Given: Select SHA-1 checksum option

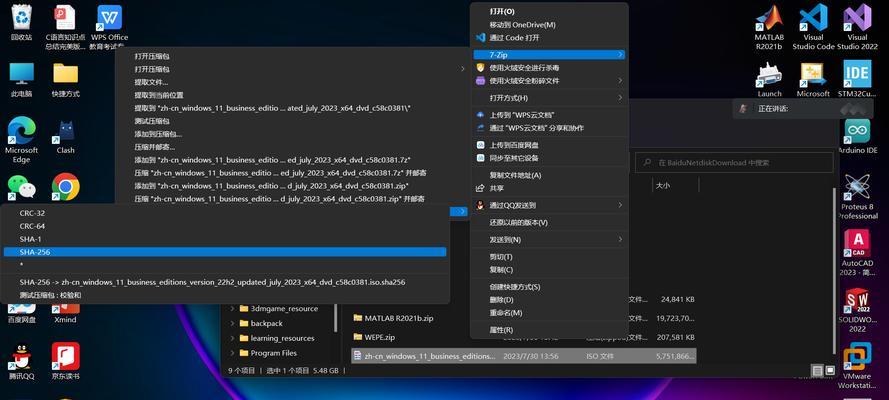Looking at the screenshot, I should 225,239.
